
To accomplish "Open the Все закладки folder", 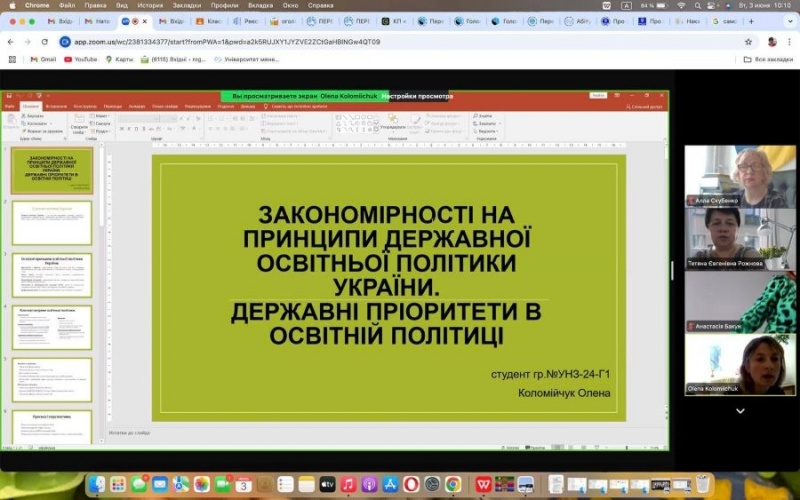I will (772, 59).
